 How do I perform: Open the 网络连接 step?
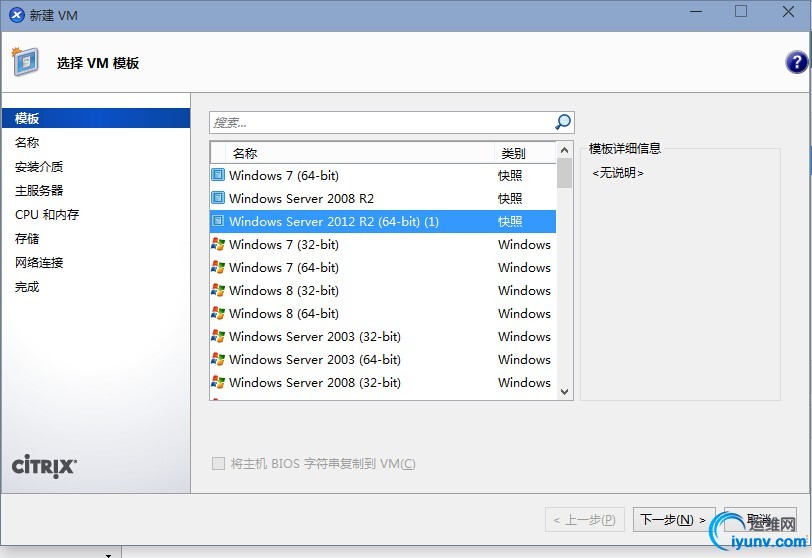coord(39,262)
